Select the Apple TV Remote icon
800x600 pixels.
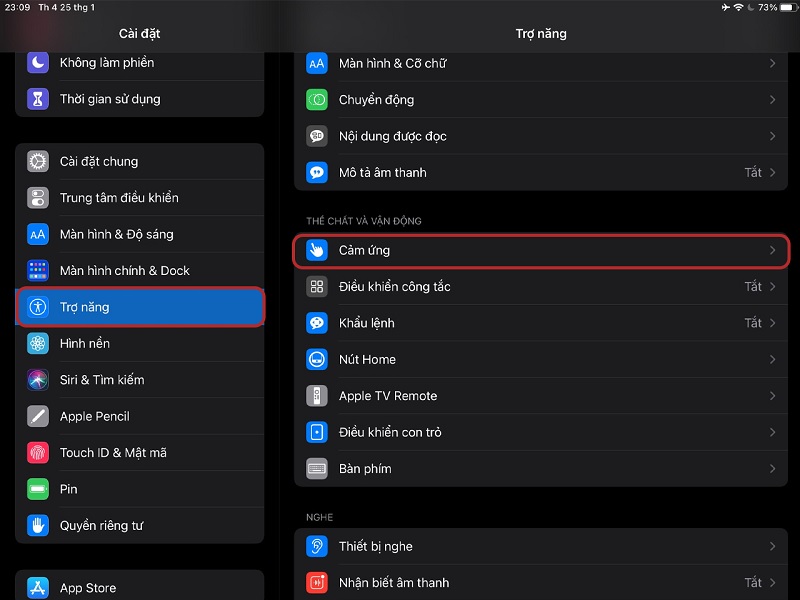pyautogui.click(x=316, y=395)
